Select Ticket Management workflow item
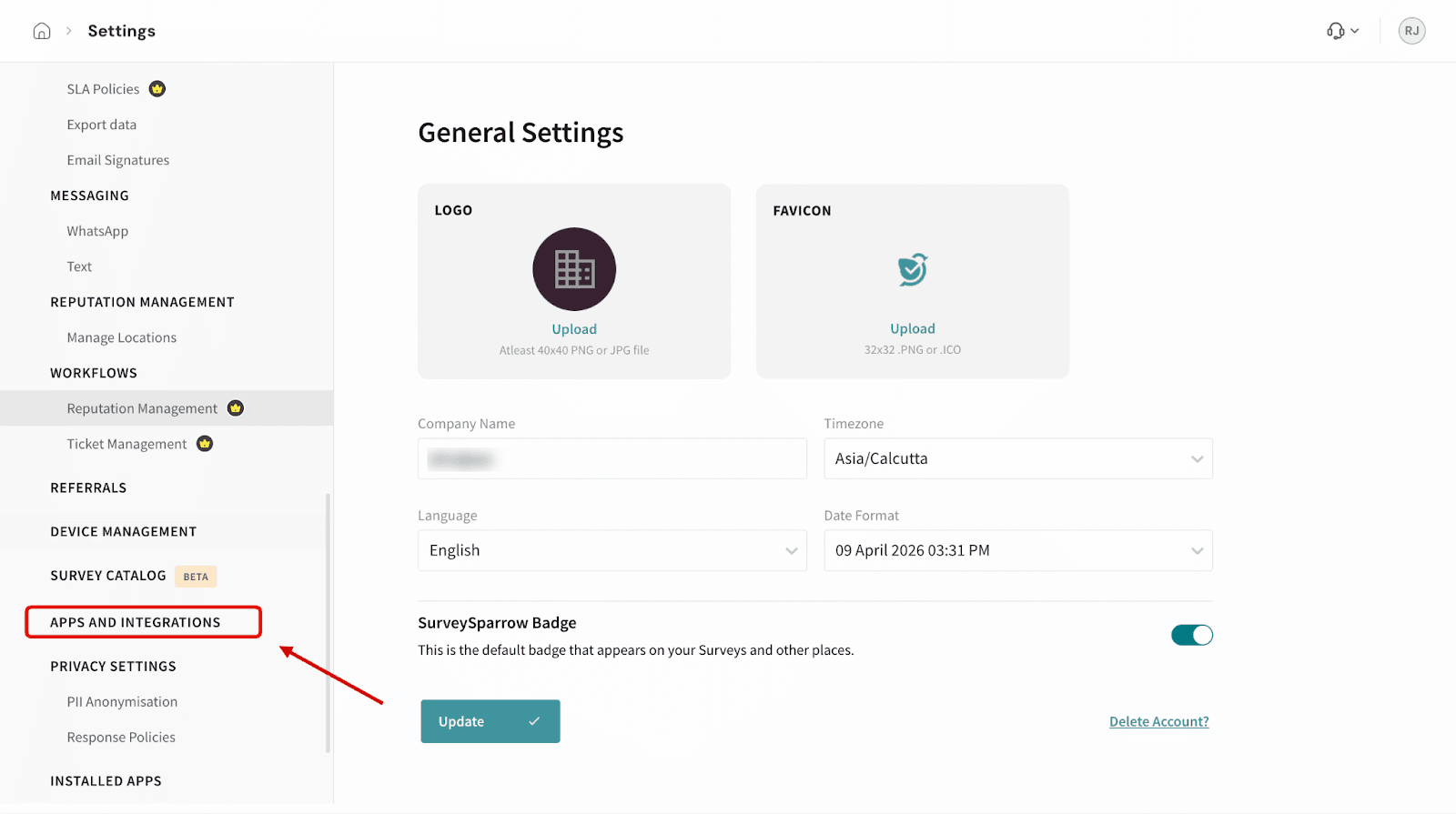Viewport: 1456px width, 814px height. pyautogui.click(x=126, y=444)
